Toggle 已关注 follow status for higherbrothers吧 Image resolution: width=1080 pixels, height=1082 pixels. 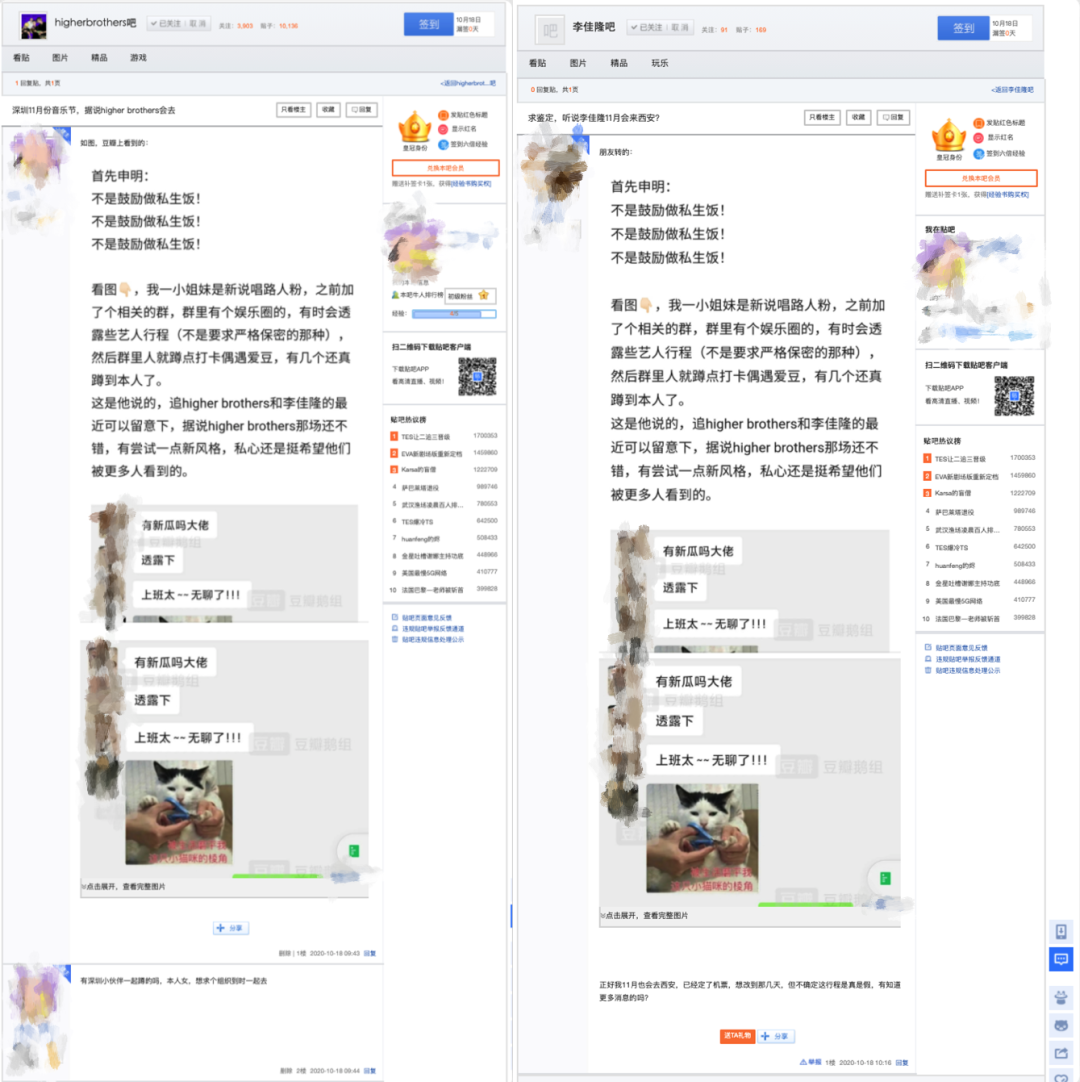point(165,24)
